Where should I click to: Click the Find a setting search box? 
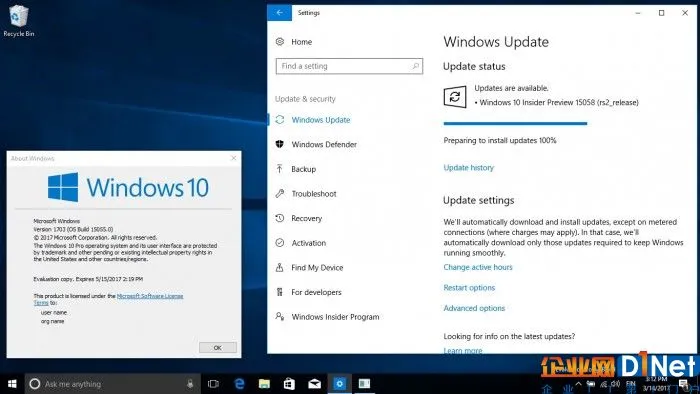pyautogui.click(x=349, y=66)
